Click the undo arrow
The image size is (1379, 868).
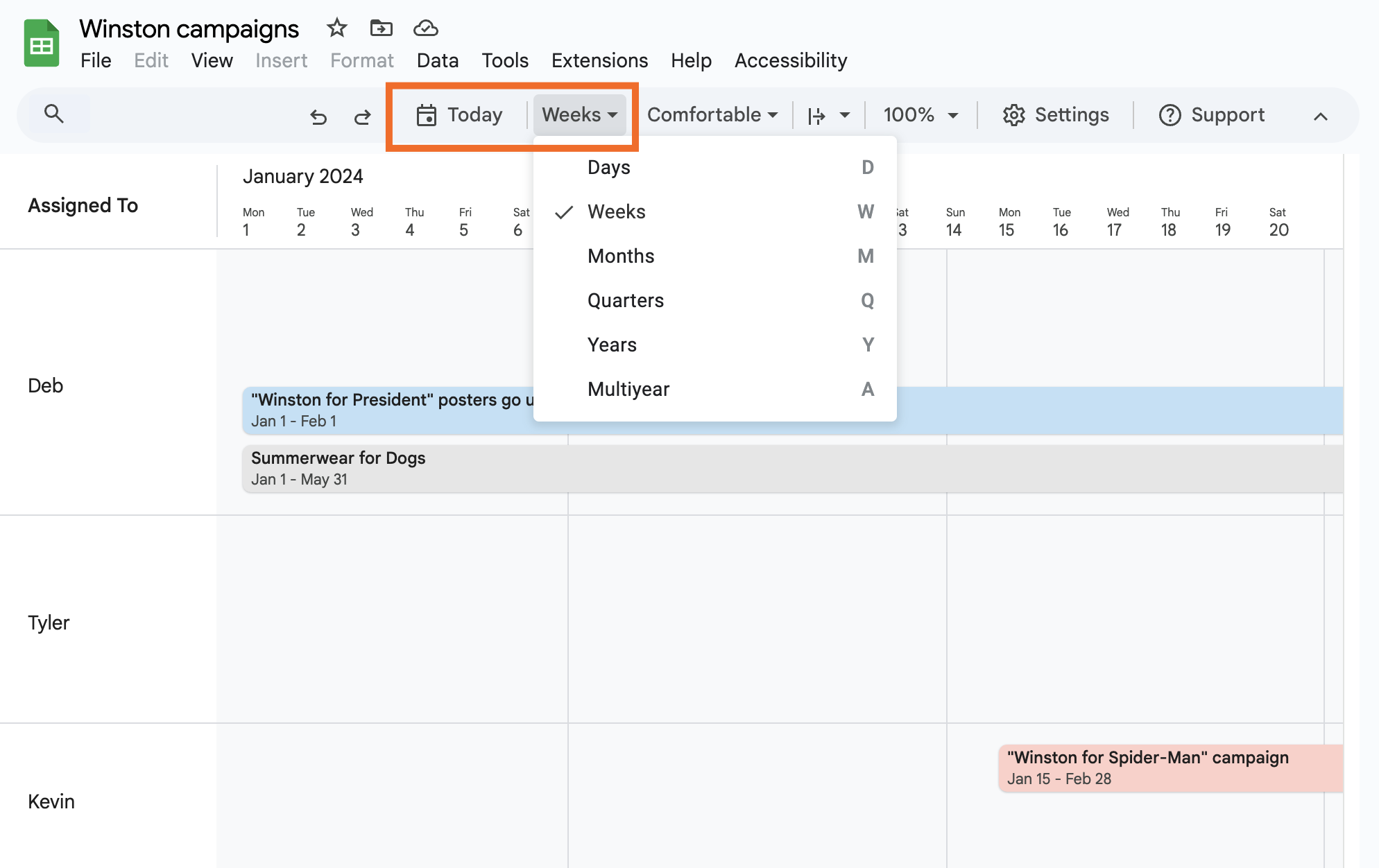(318, 116)
